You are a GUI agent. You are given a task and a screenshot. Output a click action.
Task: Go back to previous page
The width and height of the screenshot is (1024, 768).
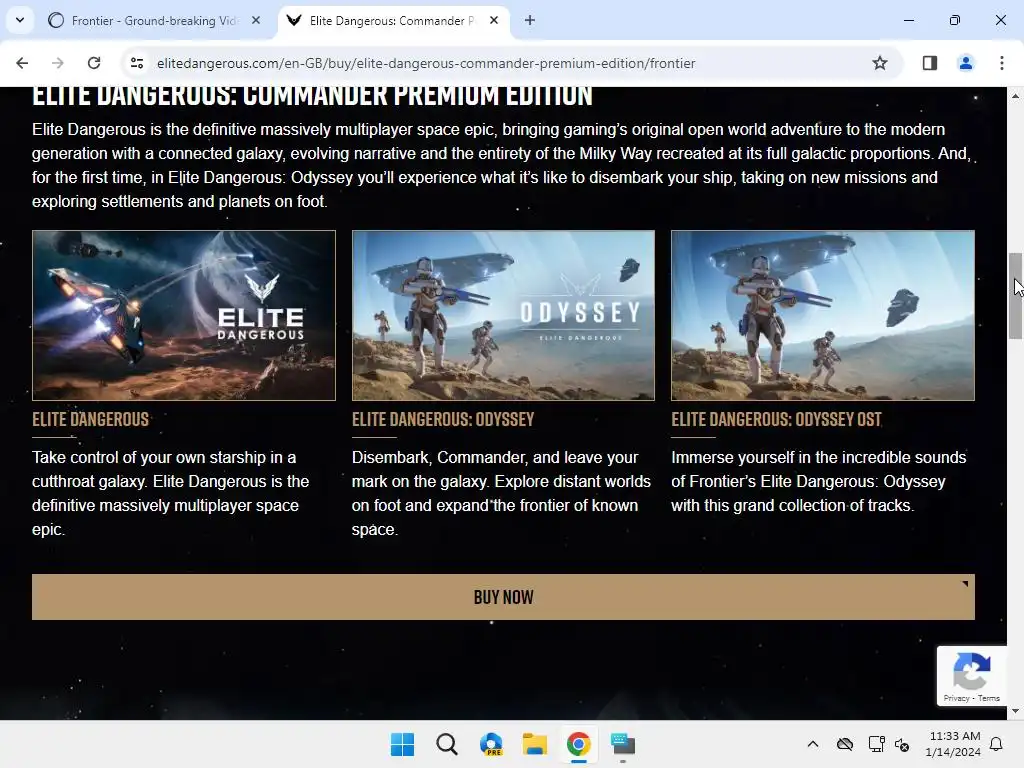22,63
